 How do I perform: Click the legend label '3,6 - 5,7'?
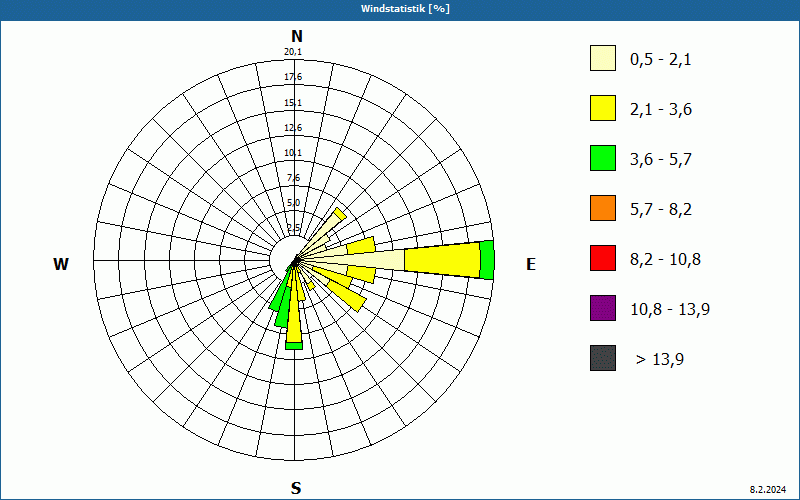click(661, 160)
